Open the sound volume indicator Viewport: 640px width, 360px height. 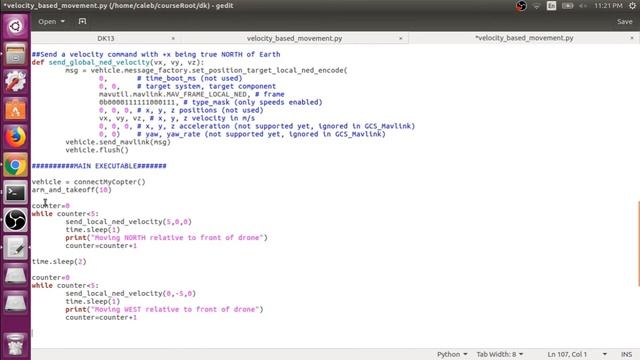point(583,6)
